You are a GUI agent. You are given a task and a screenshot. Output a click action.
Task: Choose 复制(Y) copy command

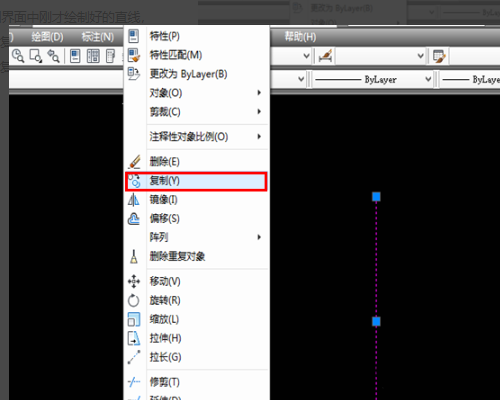(197, 181)
